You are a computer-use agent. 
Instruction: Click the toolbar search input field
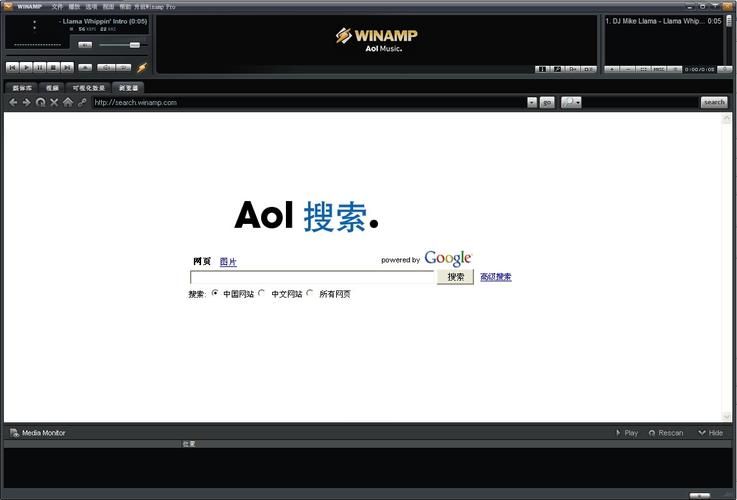coord(641,102)
